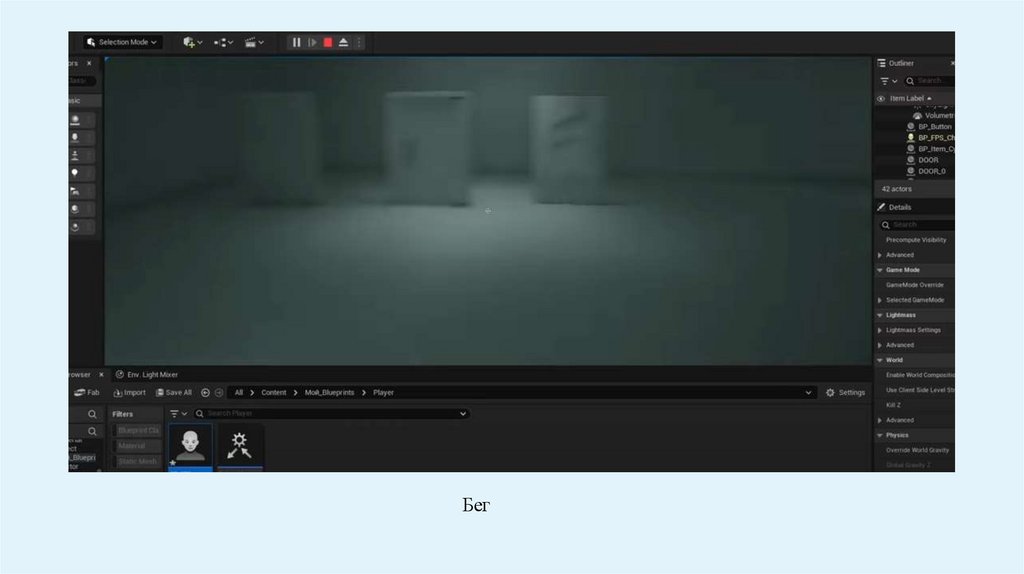Image resolution: width=1024 pixels, height=574 pixels.
Task: Click the upper sources panel search icon
Action: pos(92,414)
